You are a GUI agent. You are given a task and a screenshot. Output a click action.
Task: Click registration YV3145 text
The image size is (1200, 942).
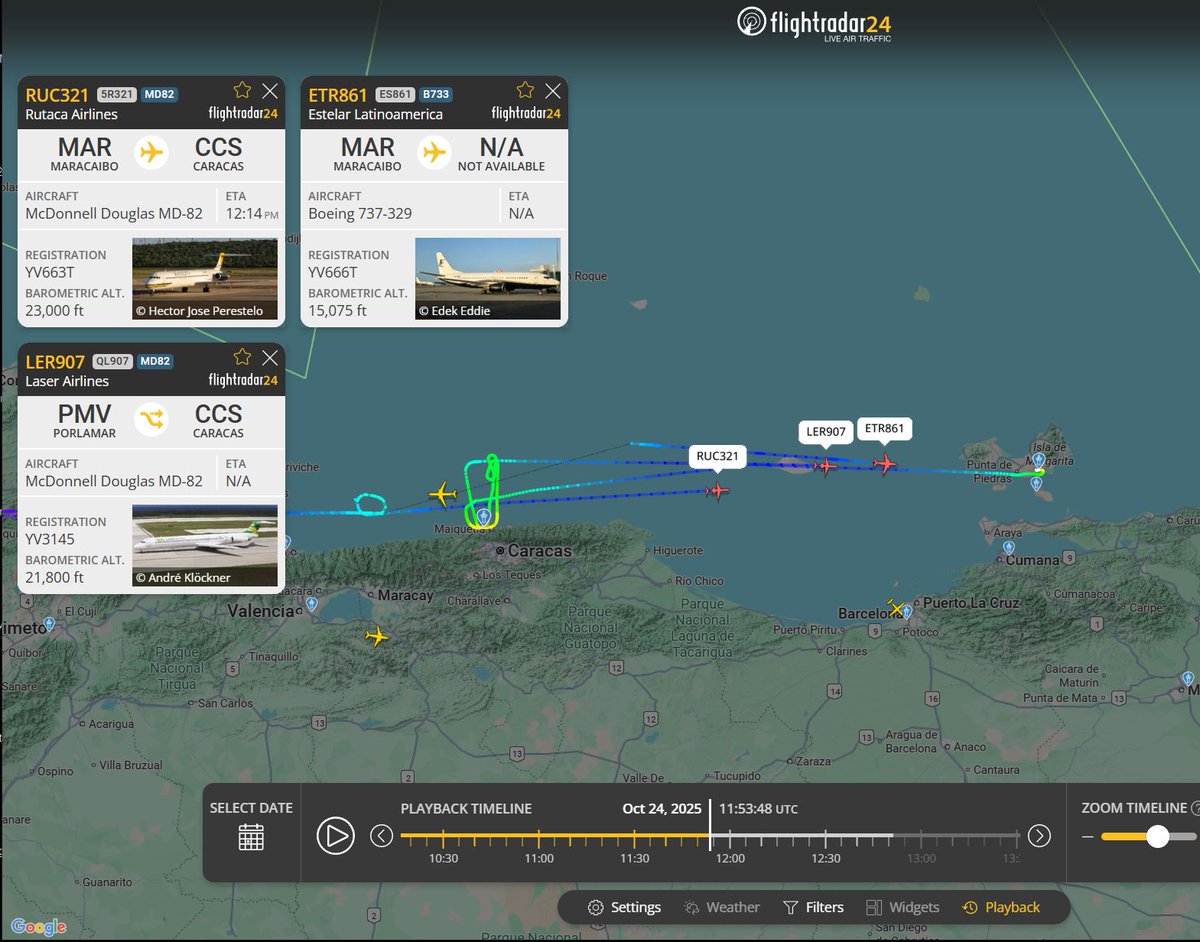[50, 539]
